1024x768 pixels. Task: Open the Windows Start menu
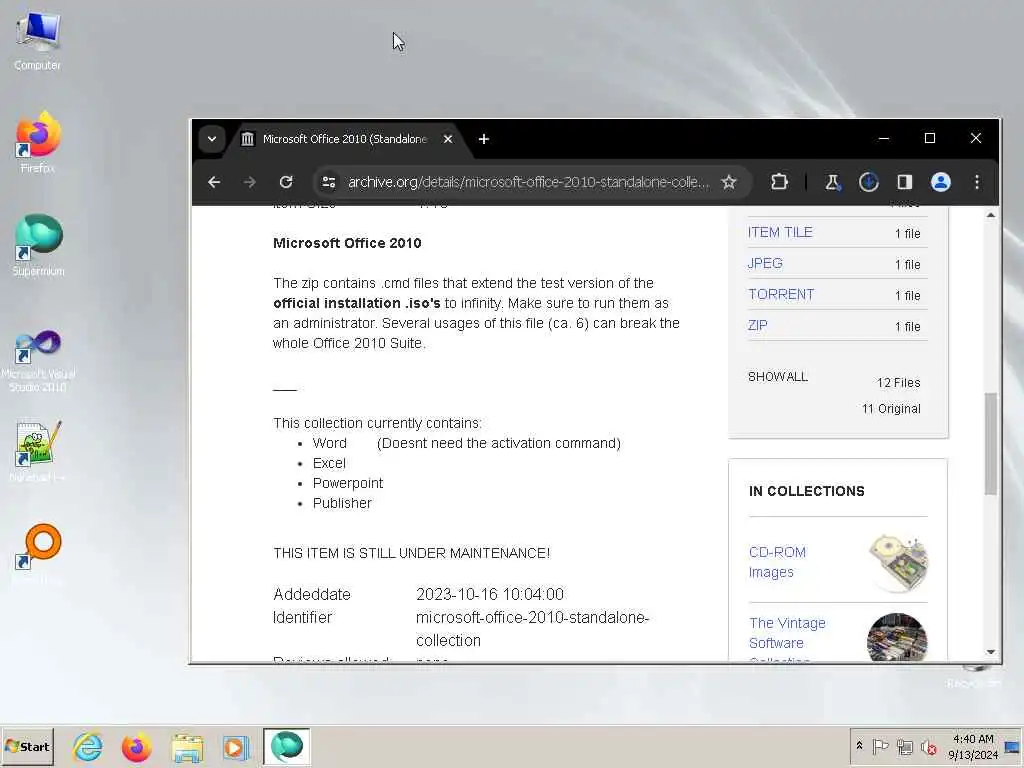tap(27, 746)
